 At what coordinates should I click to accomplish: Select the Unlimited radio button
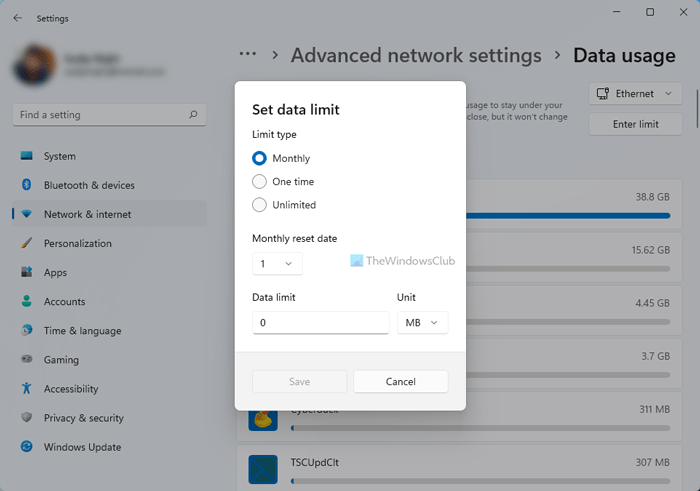(260, 205)
